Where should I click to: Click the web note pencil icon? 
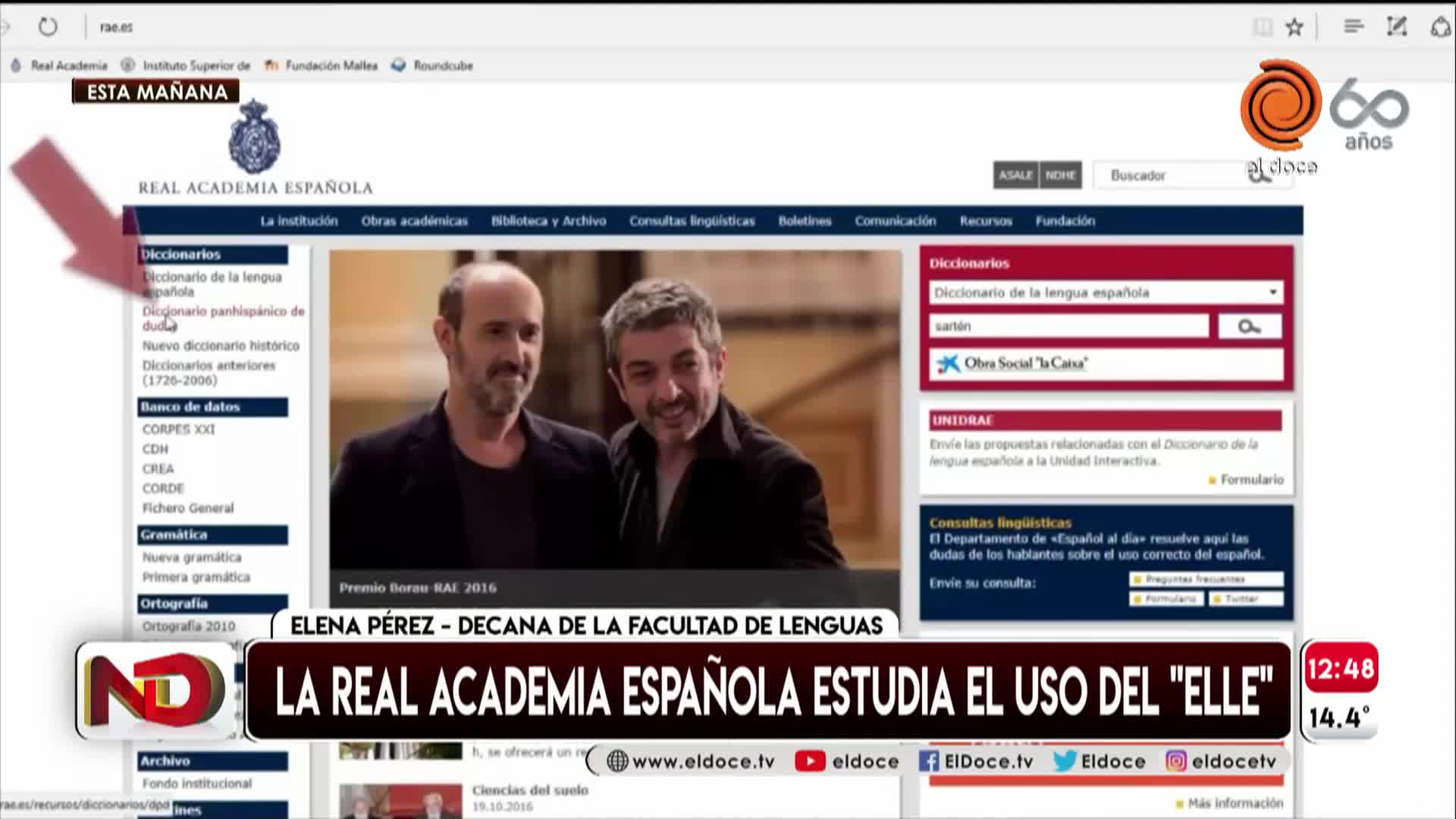pyautogui.click(x=1397, y=27)
